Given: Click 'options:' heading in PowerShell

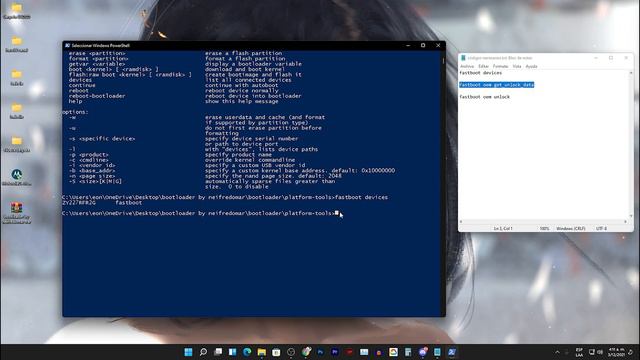Looking at the screenshot, I should (75, 112).
